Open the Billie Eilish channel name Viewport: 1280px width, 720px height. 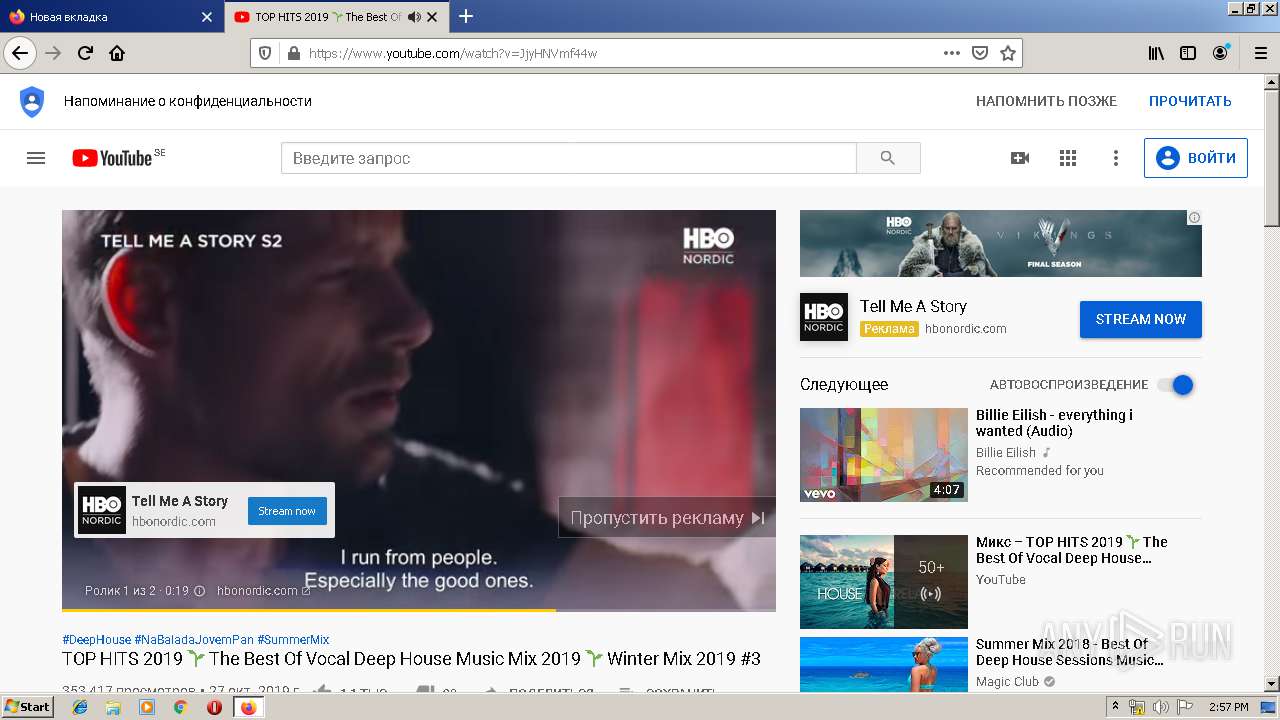[1006, 452]
